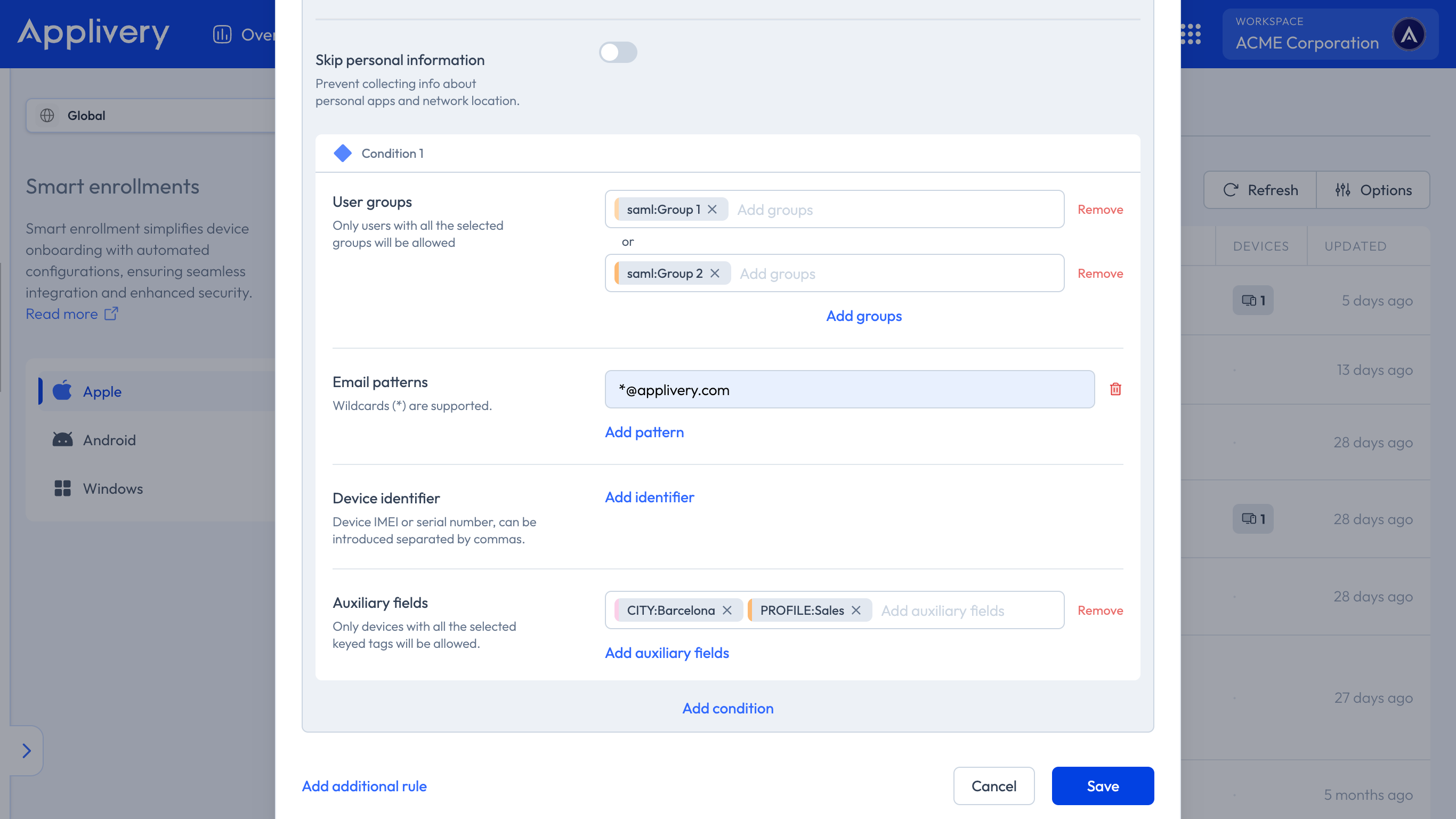Click the Refresh button
The height and width of the screenshot is (819, 1456).
tap(1260, 190)
